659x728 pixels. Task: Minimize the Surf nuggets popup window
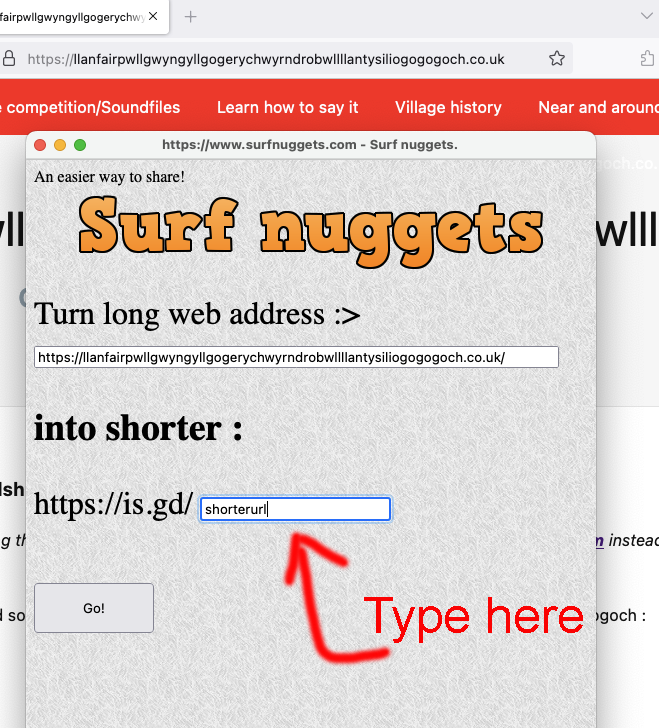[x=60, y=145]
